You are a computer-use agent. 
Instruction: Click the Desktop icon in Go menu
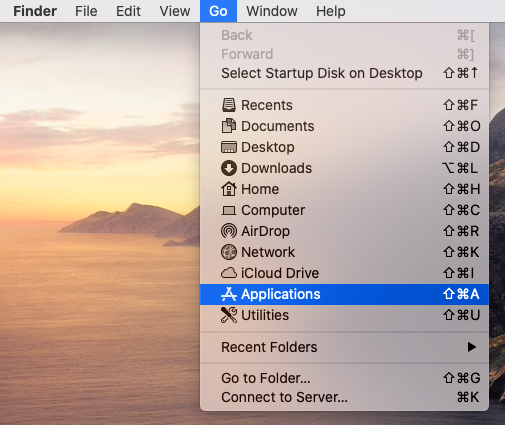point(229,147)
